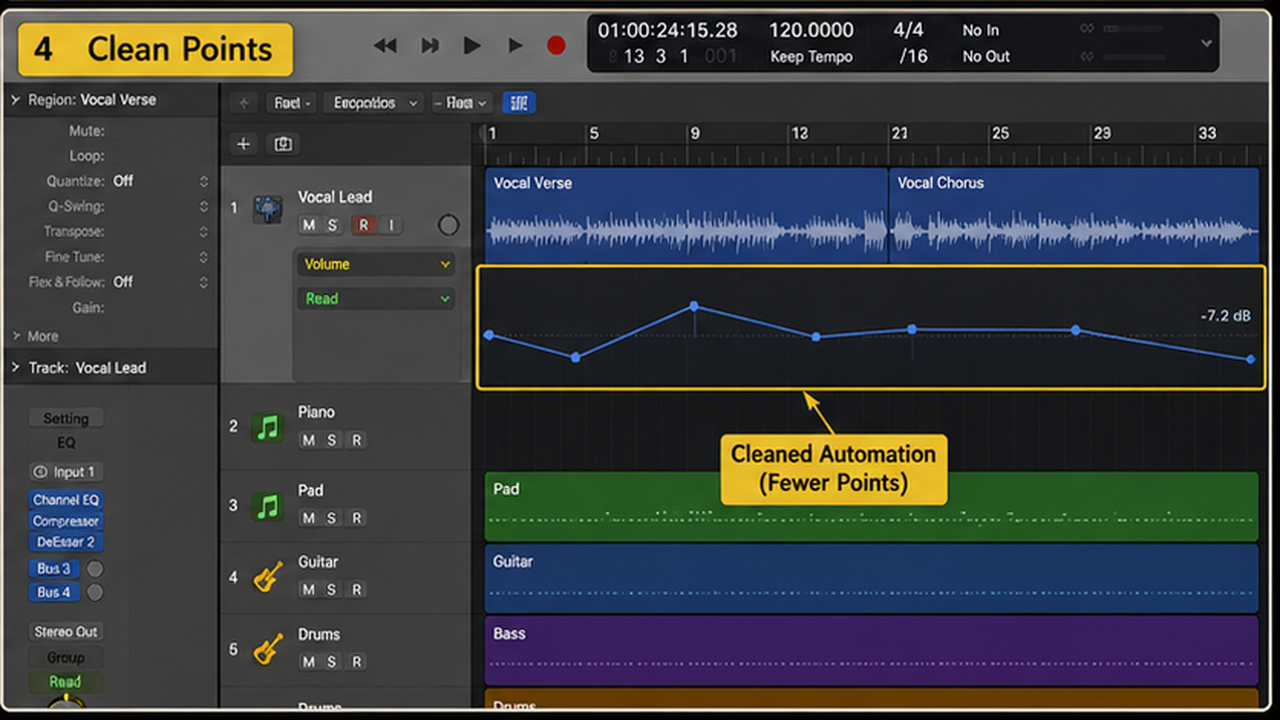Click channel strip Read automation button
The width and height of the screenshot is (1280, 720).
click(x=66, y=682)
